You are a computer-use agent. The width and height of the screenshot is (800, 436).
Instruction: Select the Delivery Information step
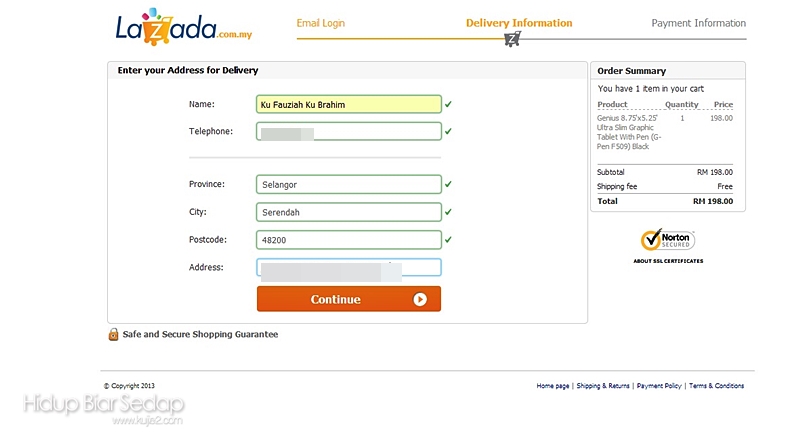pos(519,23)
